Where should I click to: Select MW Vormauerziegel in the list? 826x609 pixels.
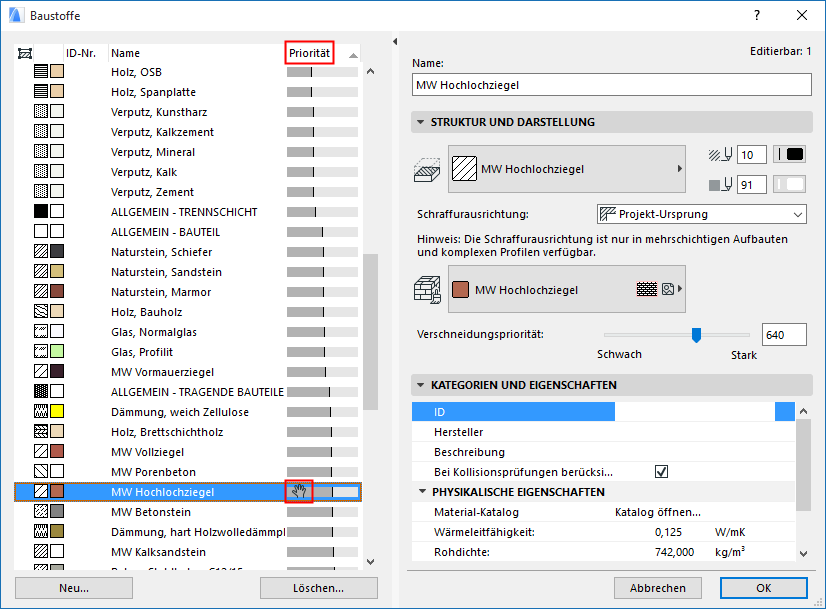(188, 371)
